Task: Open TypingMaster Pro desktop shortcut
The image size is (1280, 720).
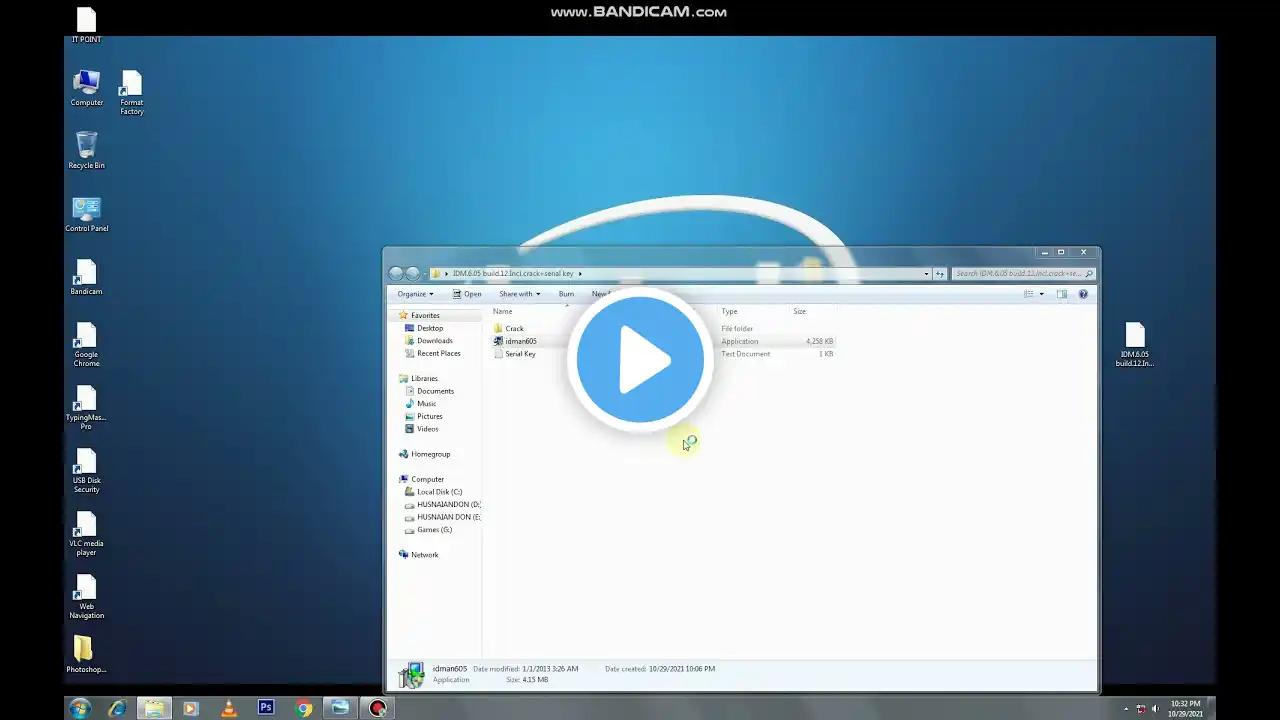Action: (x=86, y=408)
